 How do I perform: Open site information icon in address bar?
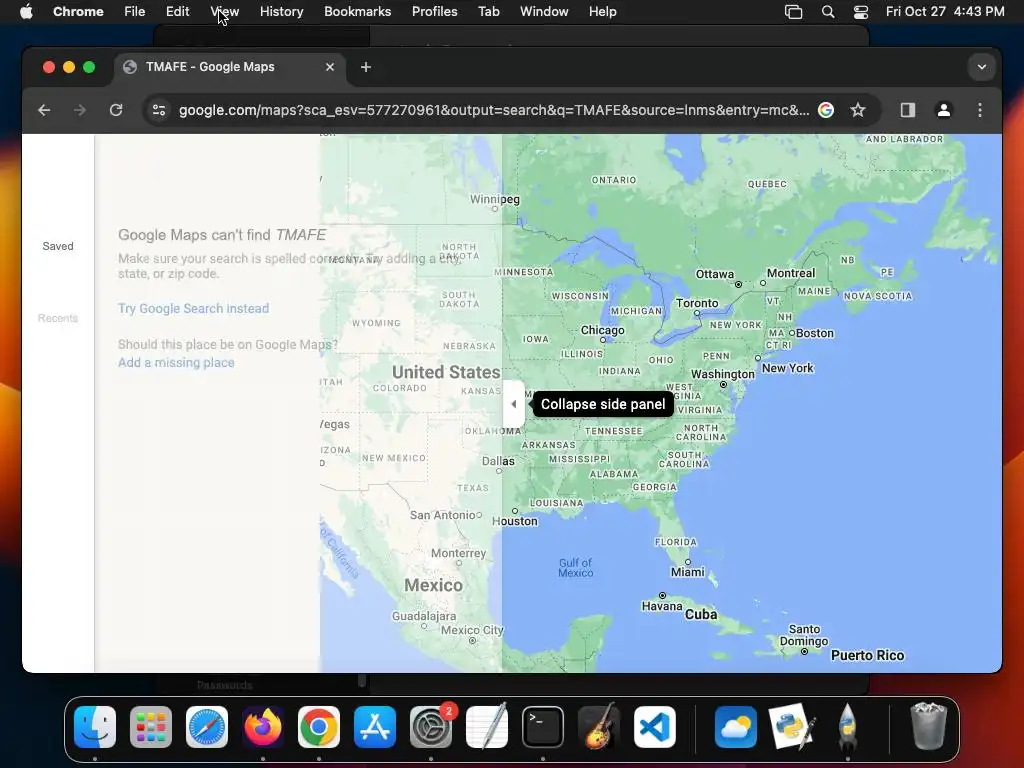pyautogui.click(x=159, y=110)
